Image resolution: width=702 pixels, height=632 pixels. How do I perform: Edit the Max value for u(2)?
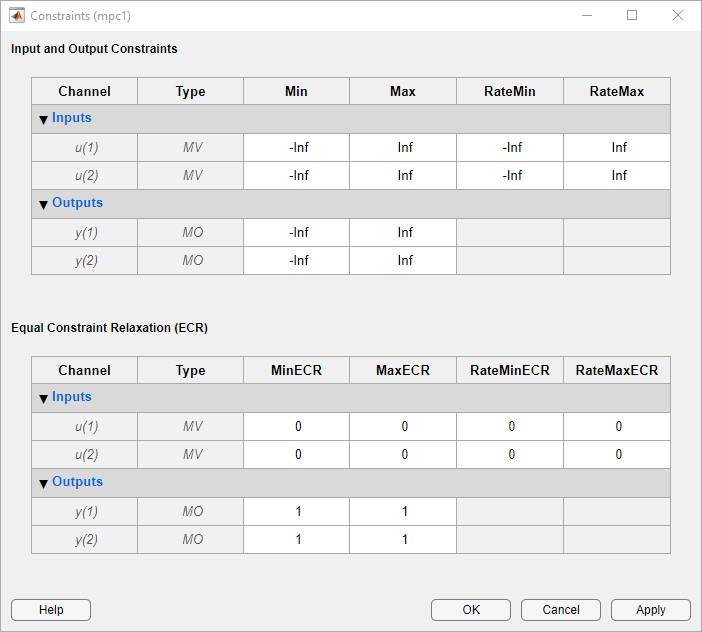403,175
